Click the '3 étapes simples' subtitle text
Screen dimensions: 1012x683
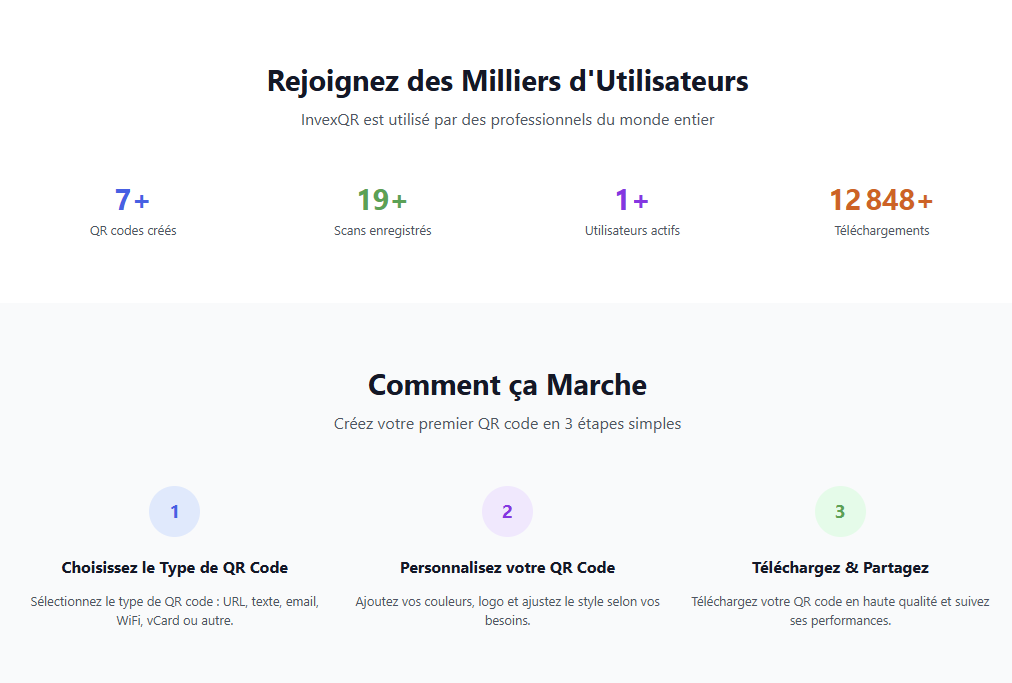click(507, 424)
